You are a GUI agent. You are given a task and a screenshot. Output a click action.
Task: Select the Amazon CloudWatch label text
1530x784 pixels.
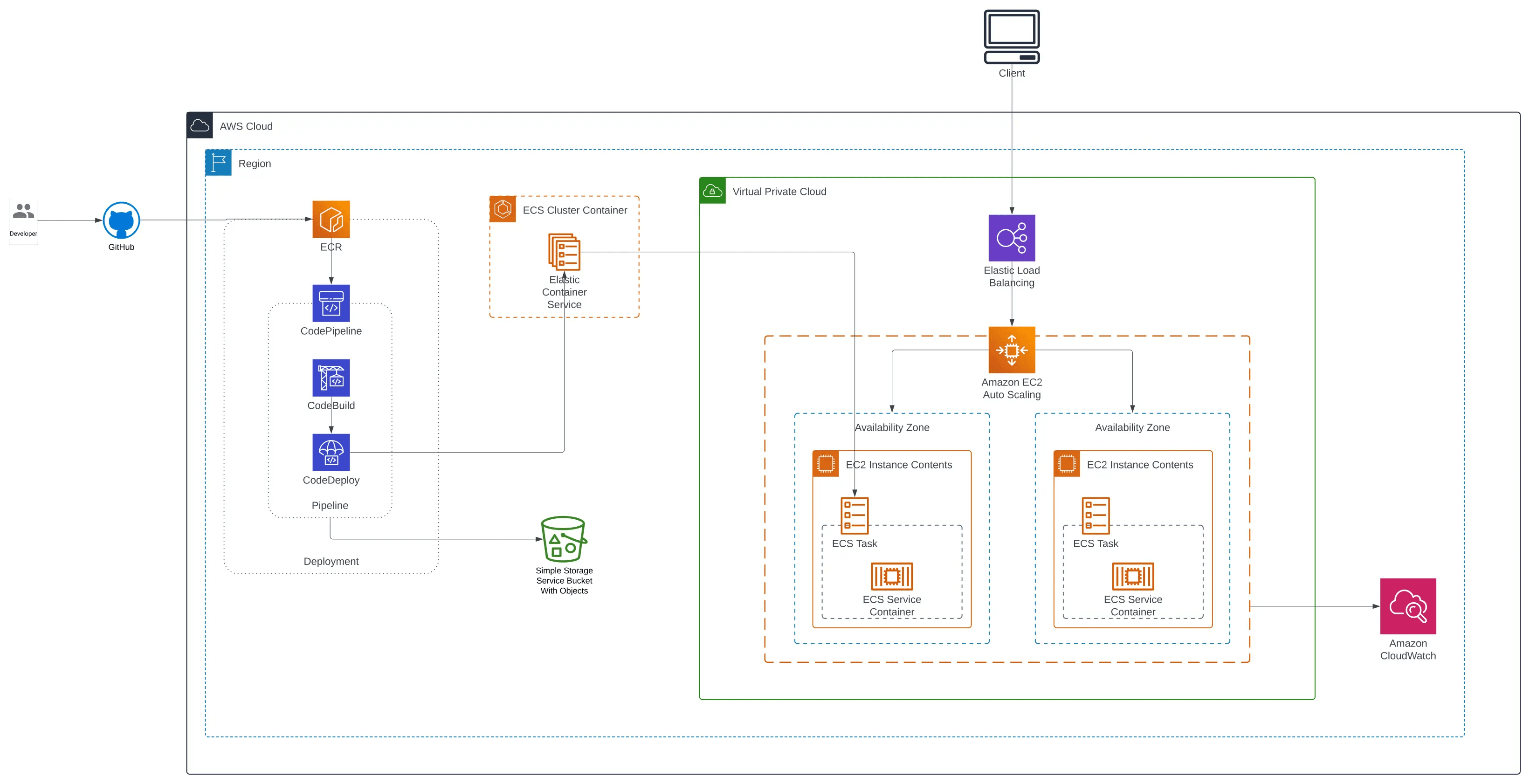[1408, 649]
